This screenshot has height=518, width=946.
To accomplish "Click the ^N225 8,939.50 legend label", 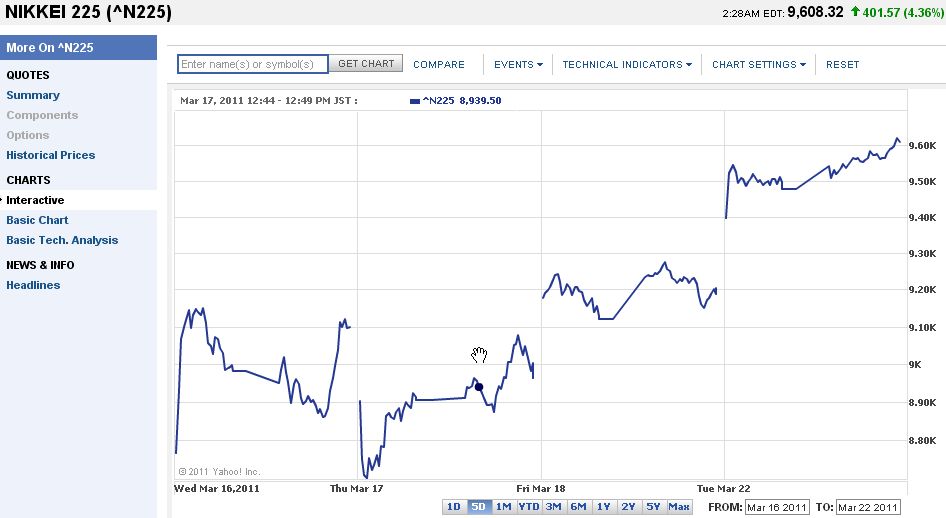I will [x=462, y=101].
